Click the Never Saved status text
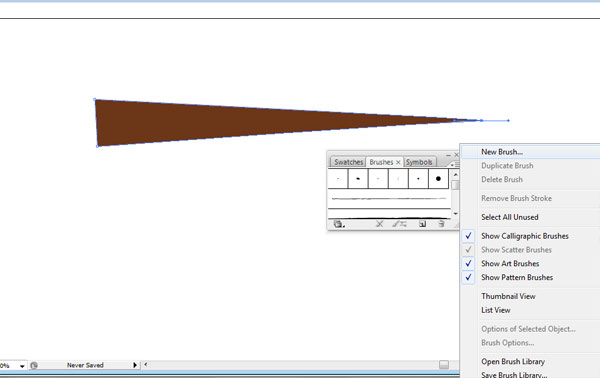 point(85,365)
